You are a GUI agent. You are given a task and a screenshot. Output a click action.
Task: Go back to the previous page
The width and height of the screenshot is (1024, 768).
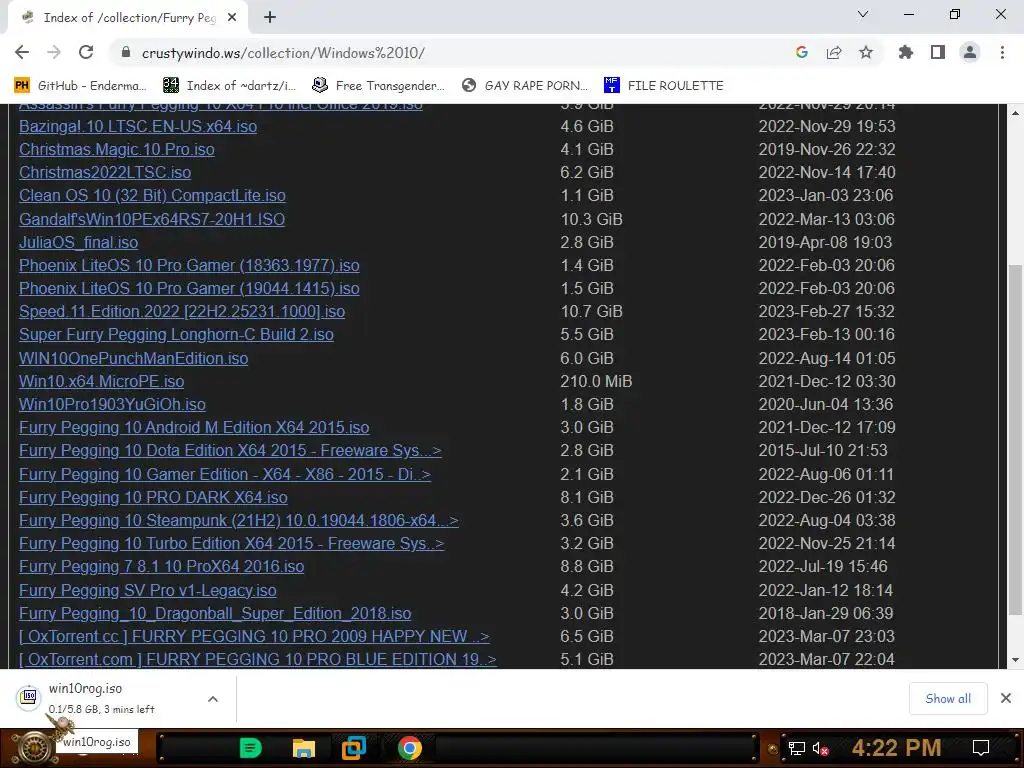[22, 52]
